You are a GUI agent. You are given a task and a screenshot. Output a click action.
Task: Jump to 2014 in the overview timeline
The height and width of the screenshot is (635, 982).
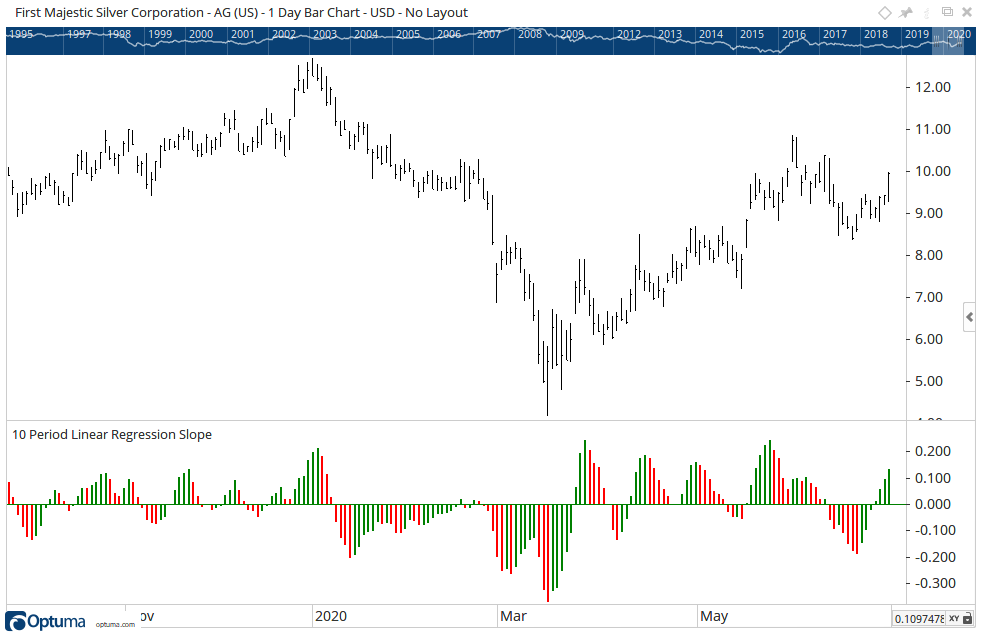(x=711, y=34)
